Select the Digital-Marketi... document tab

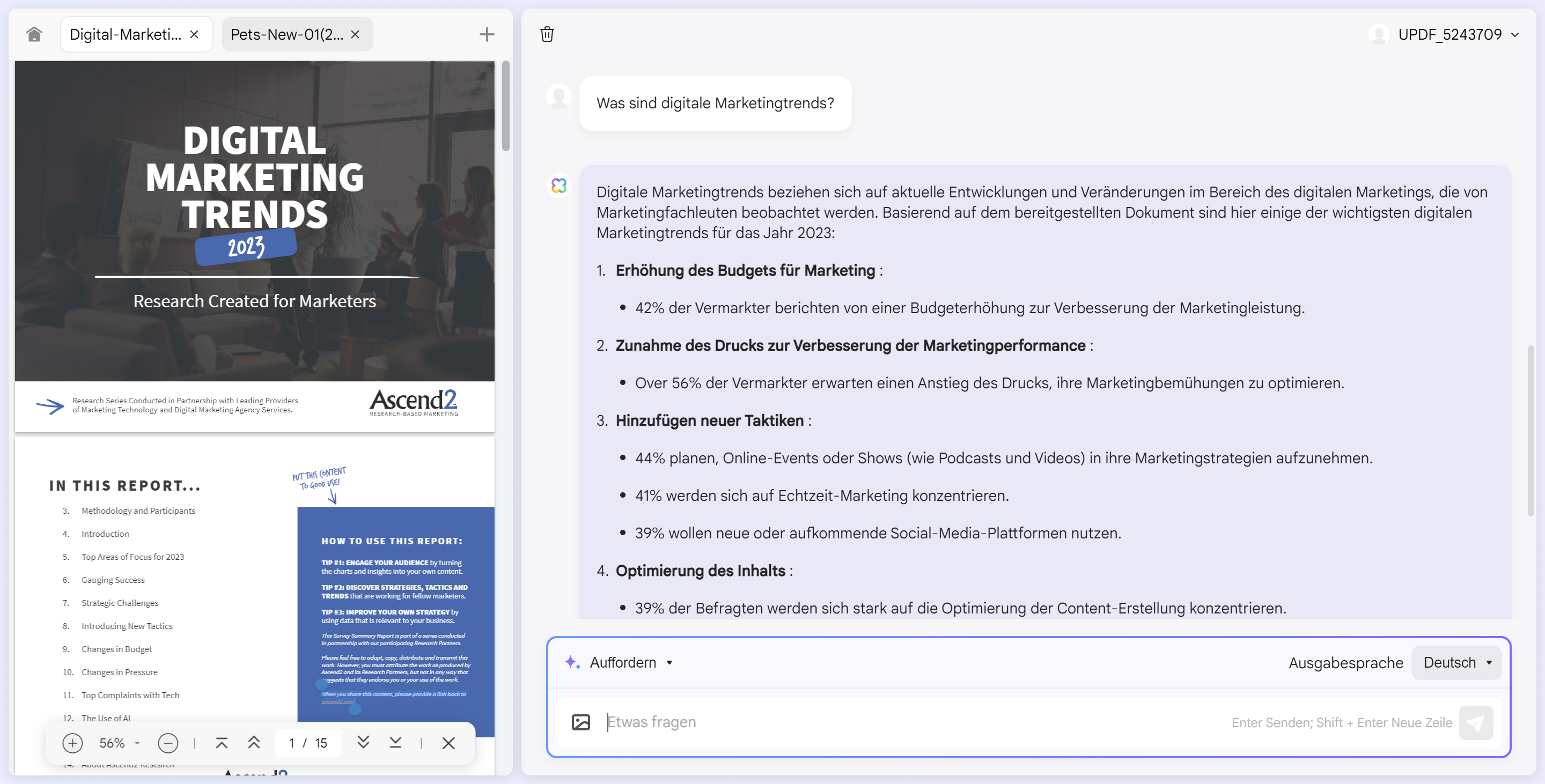[126, 35]
